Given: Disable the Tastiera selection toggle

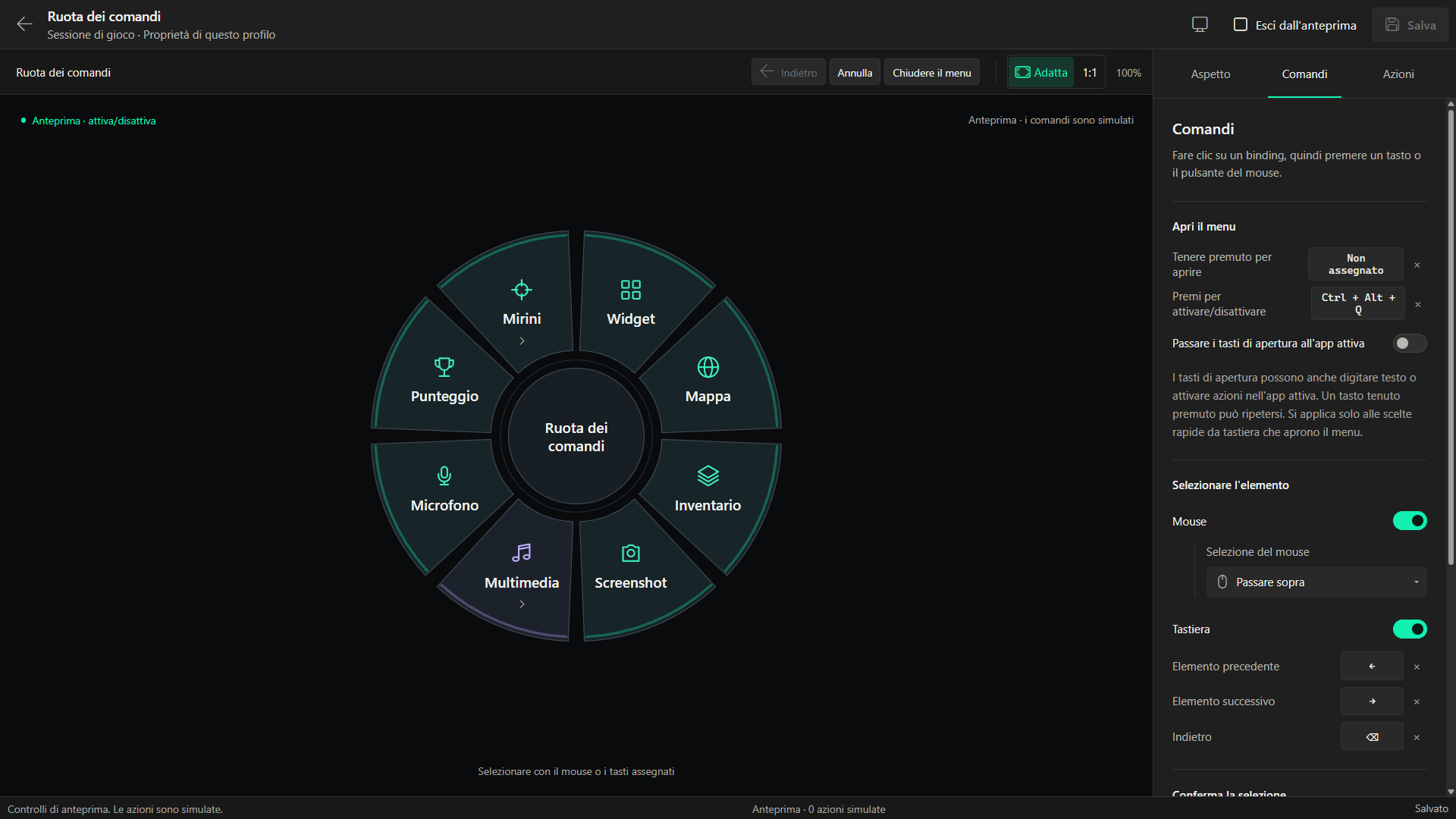Looking at the screenshot, I should [1410, 629].
